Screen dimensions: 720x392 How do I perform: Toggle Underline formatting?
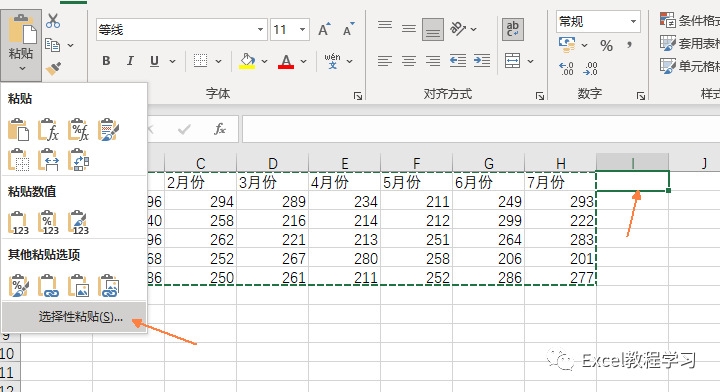154,61
